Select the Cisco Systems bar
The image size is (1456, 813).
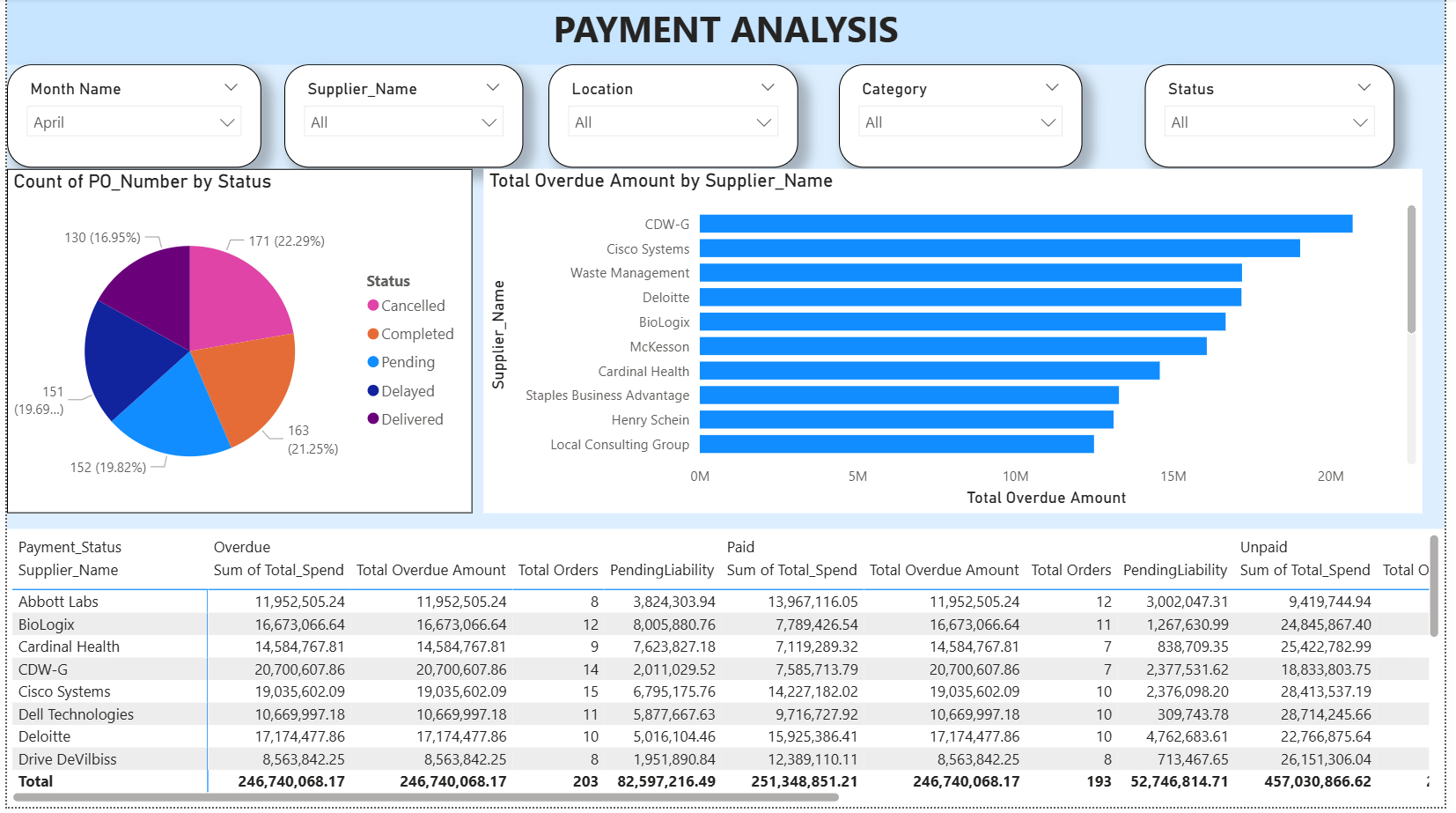coord(1000,248)
